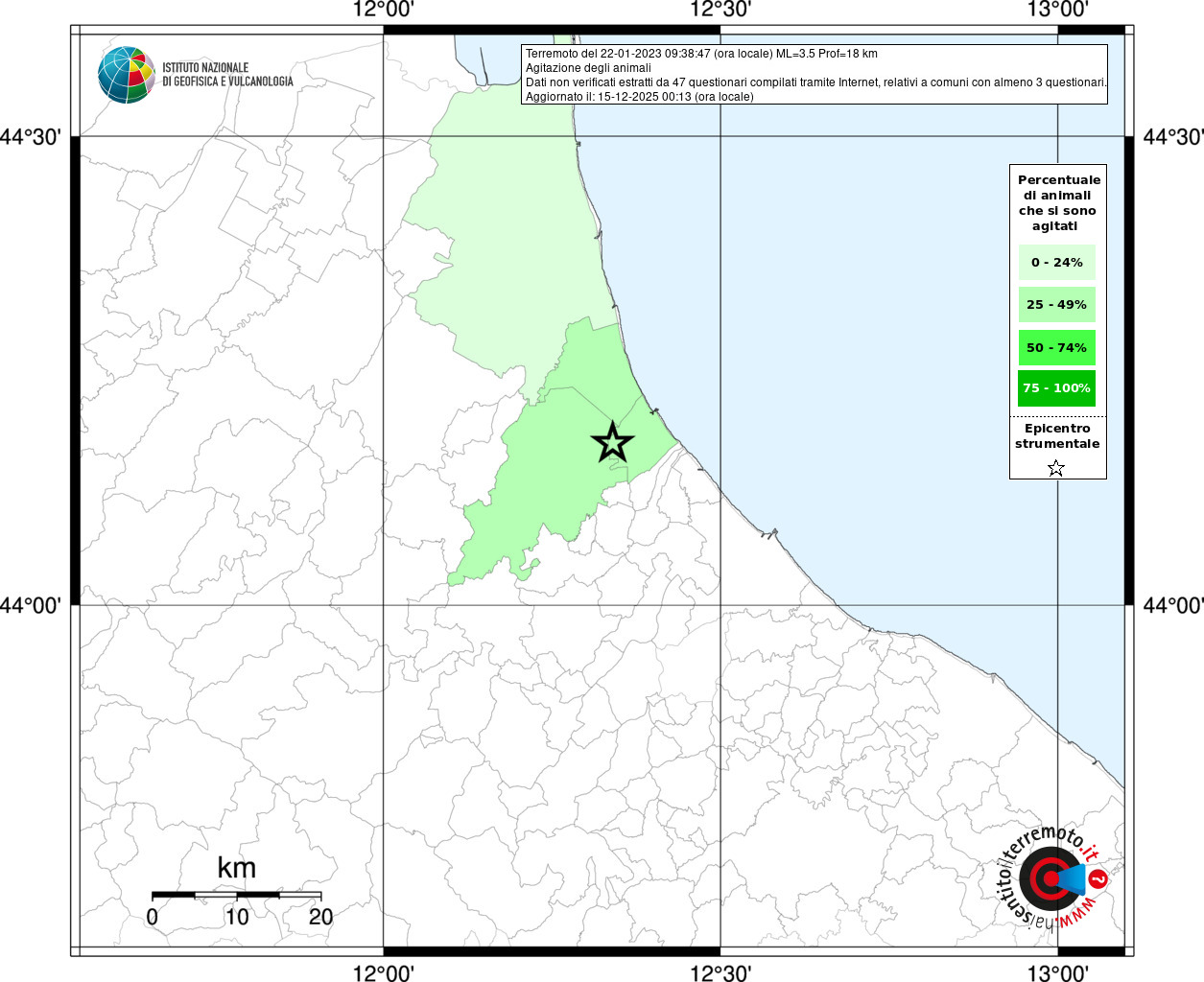Click the Terremoto del 22-01-2023 header line
Viewport: 1204px width, 982px height.
(x=701, y=54)
